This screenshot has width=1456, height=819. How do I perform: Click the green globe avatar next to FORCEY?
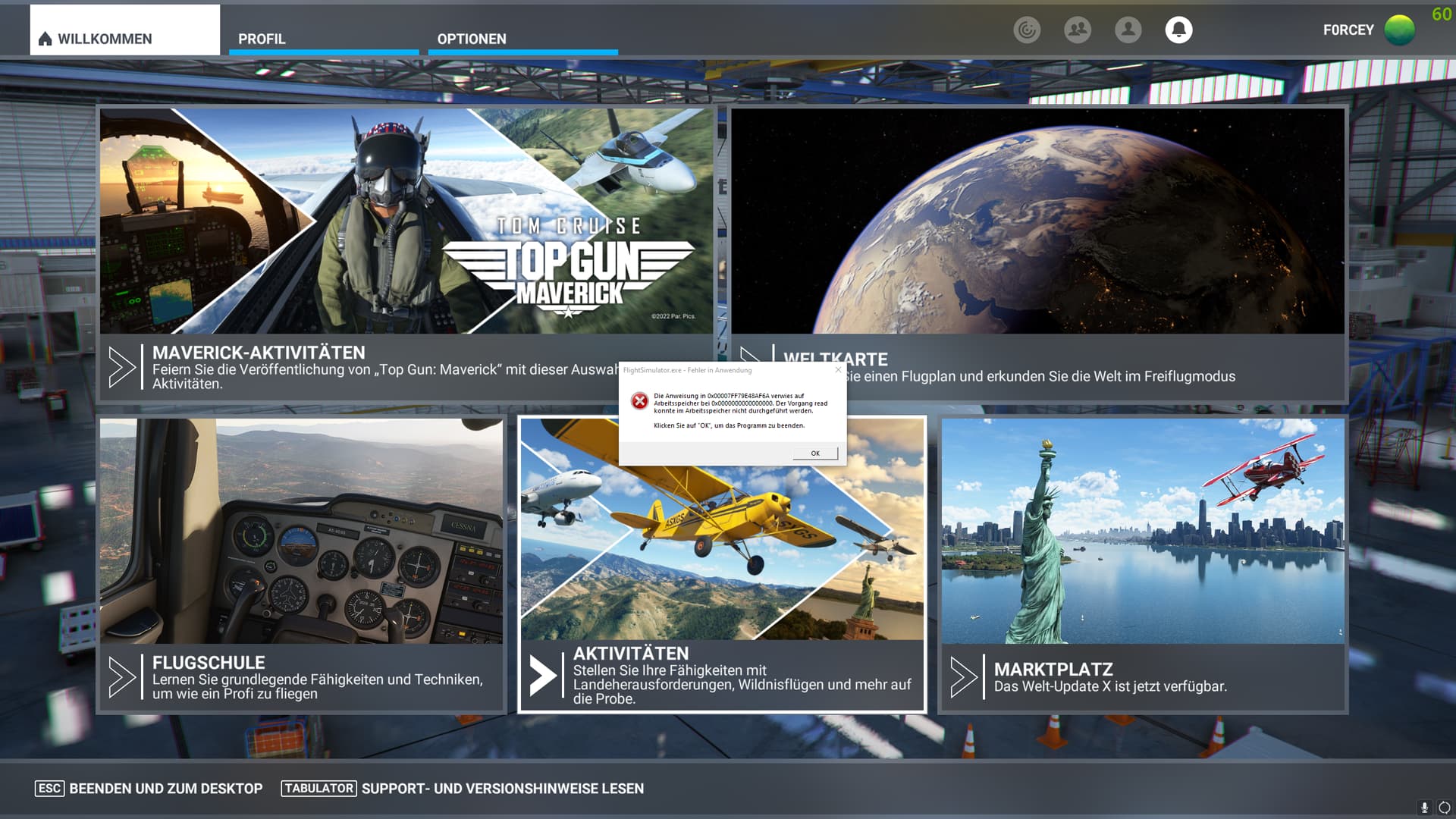click(1399, 30)
